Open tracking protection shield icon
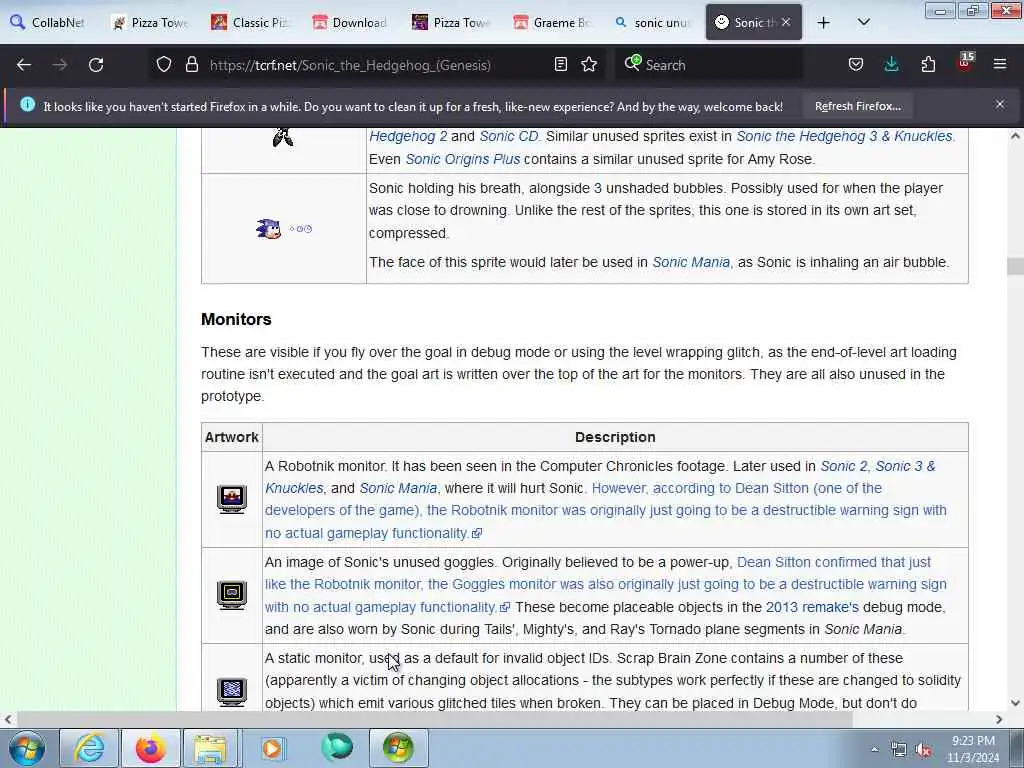The width and height of the screenshot is (1024, 768). point(164,65)
